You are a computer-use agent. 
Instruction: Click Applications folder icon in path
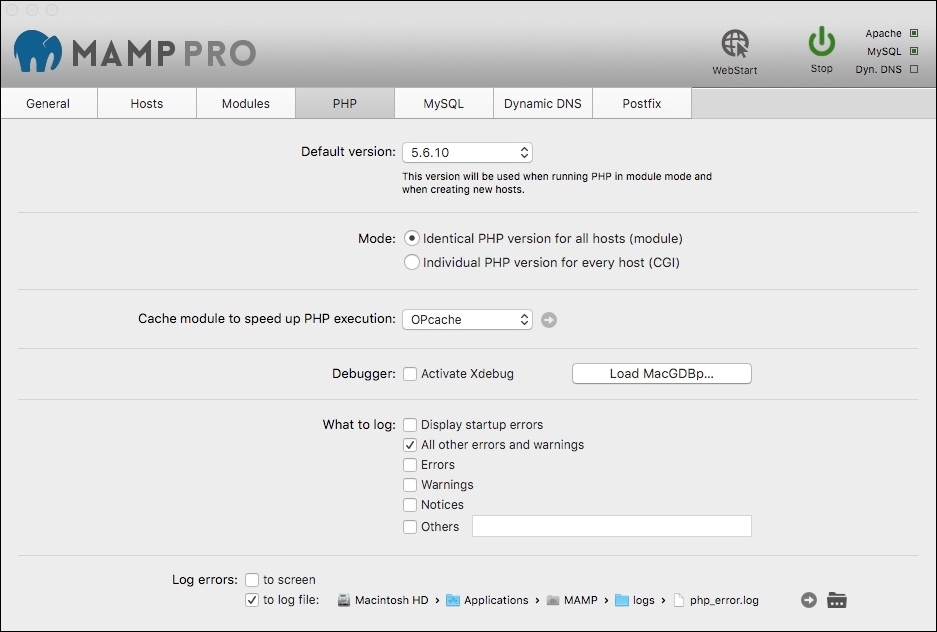click(453, 600)
